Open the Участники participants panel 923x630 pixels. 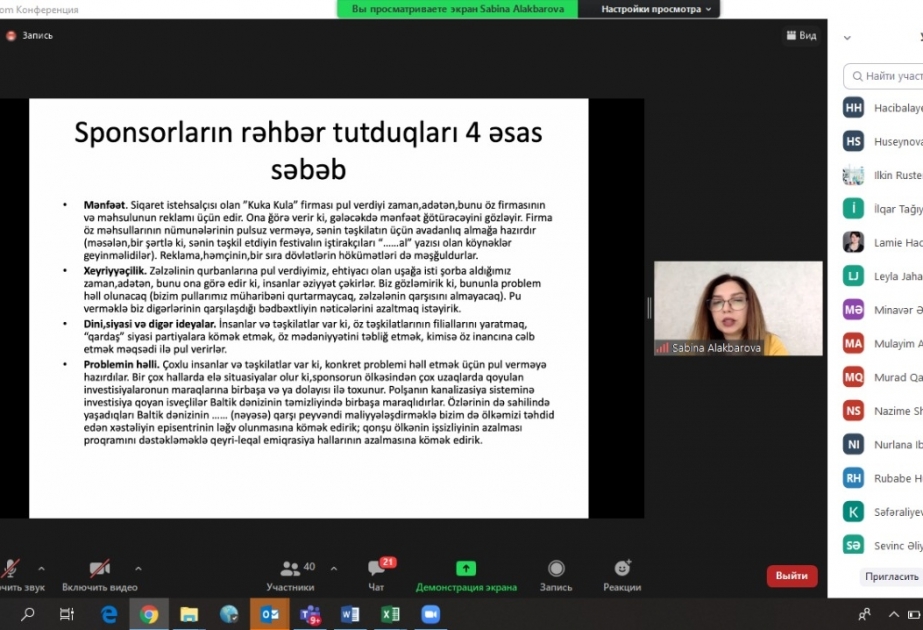(290, 575)
